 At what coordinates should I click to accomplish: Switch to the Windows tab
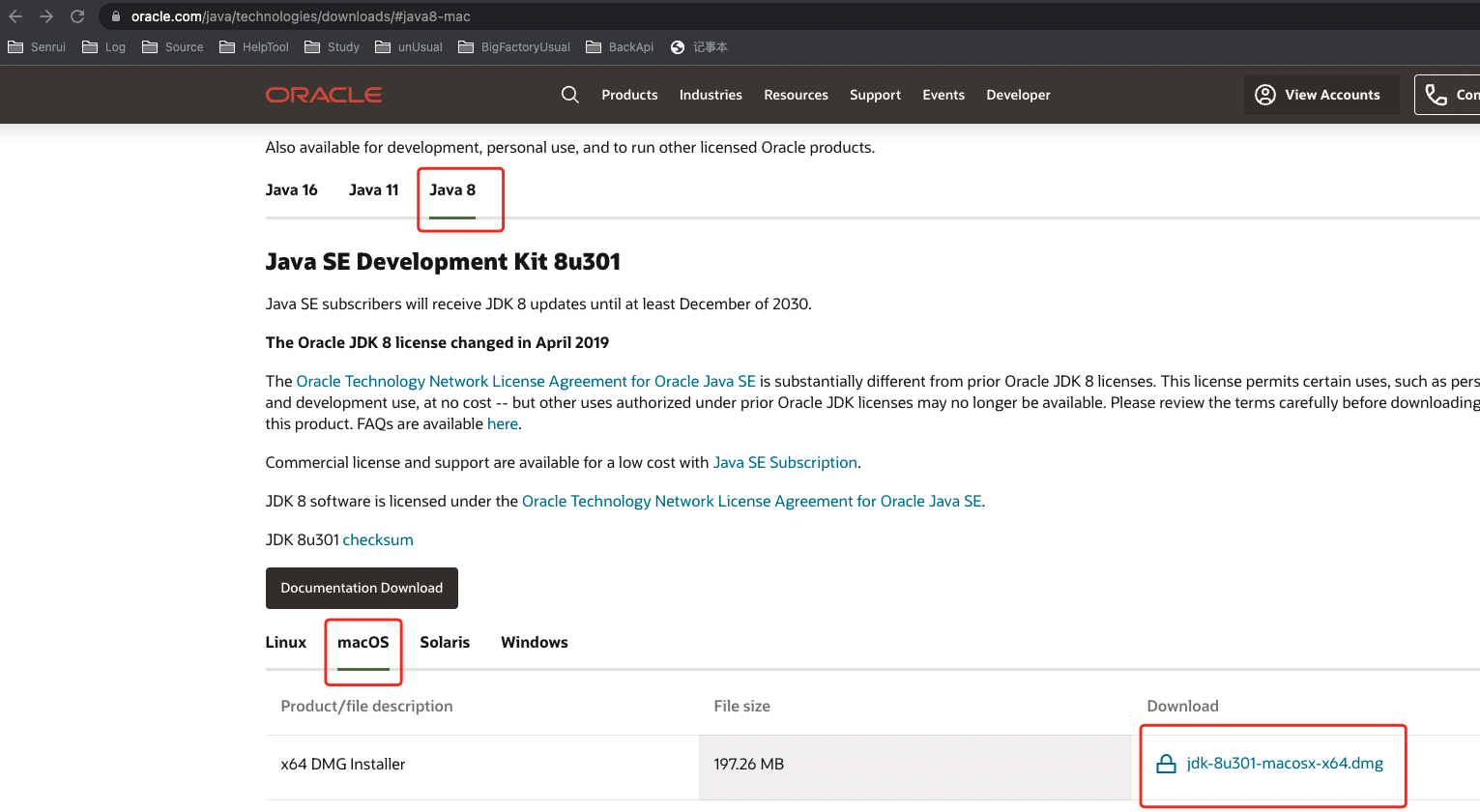pos(535,642)
